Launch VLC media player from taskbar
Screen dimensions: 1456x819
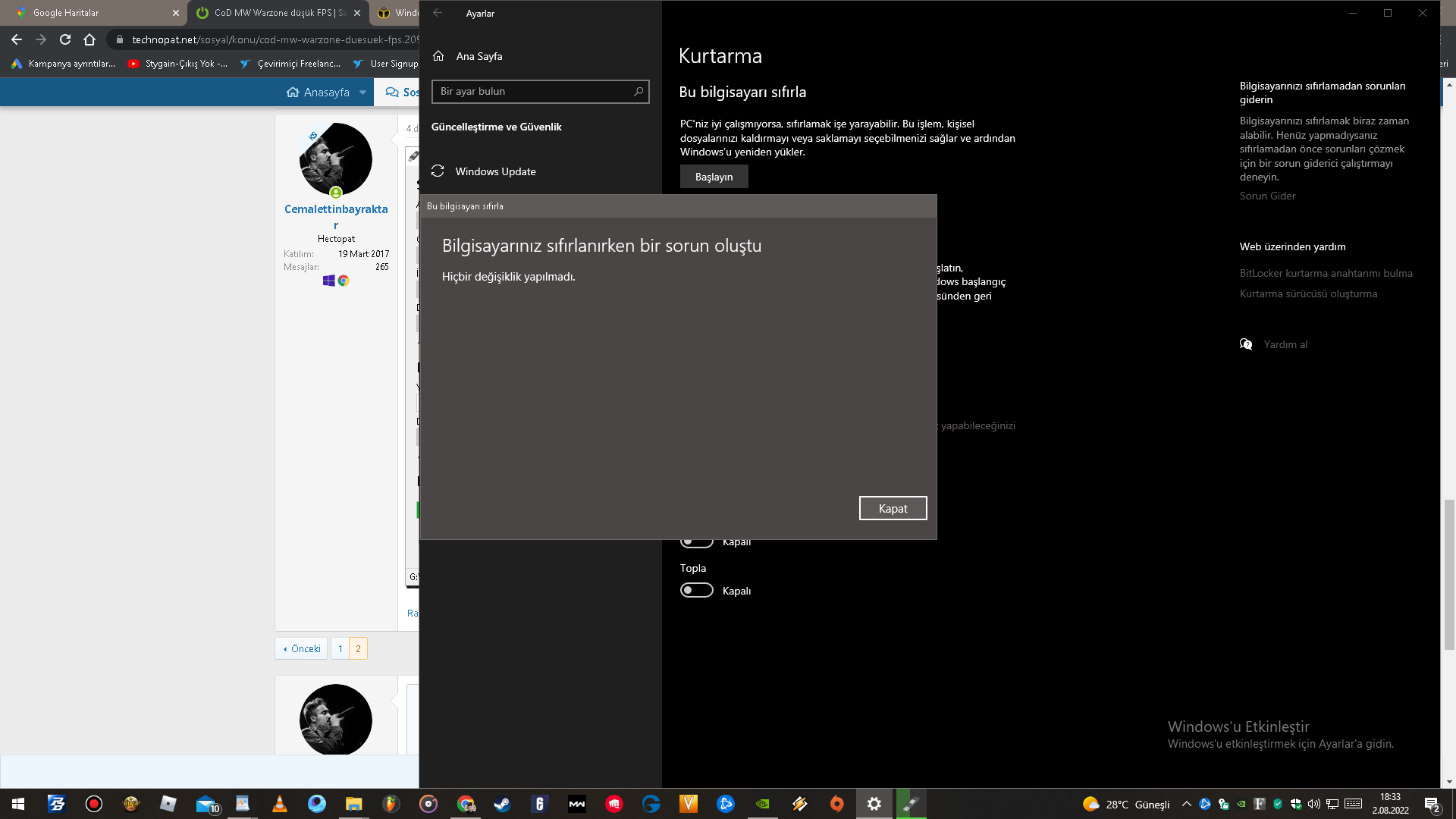point(279,804)
